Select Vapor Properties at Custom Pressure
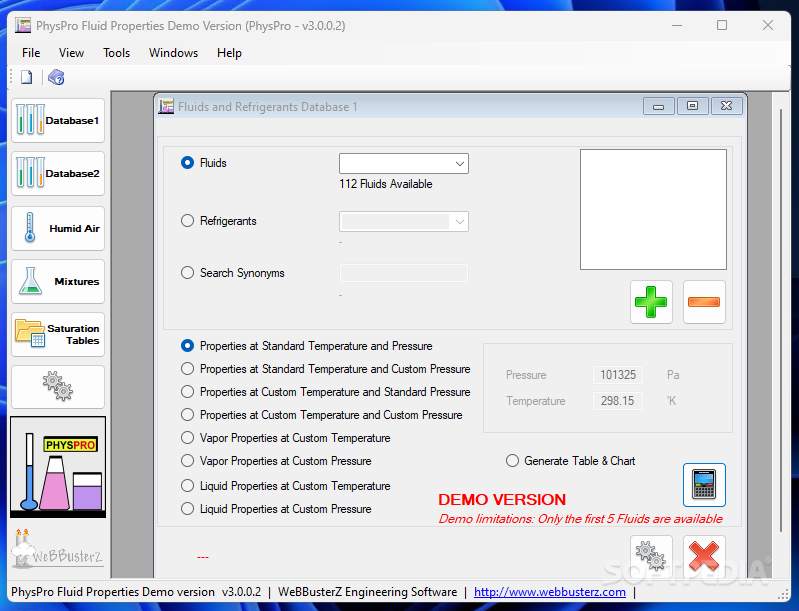This screenshot has width=799, height=611. coord(188,461)
